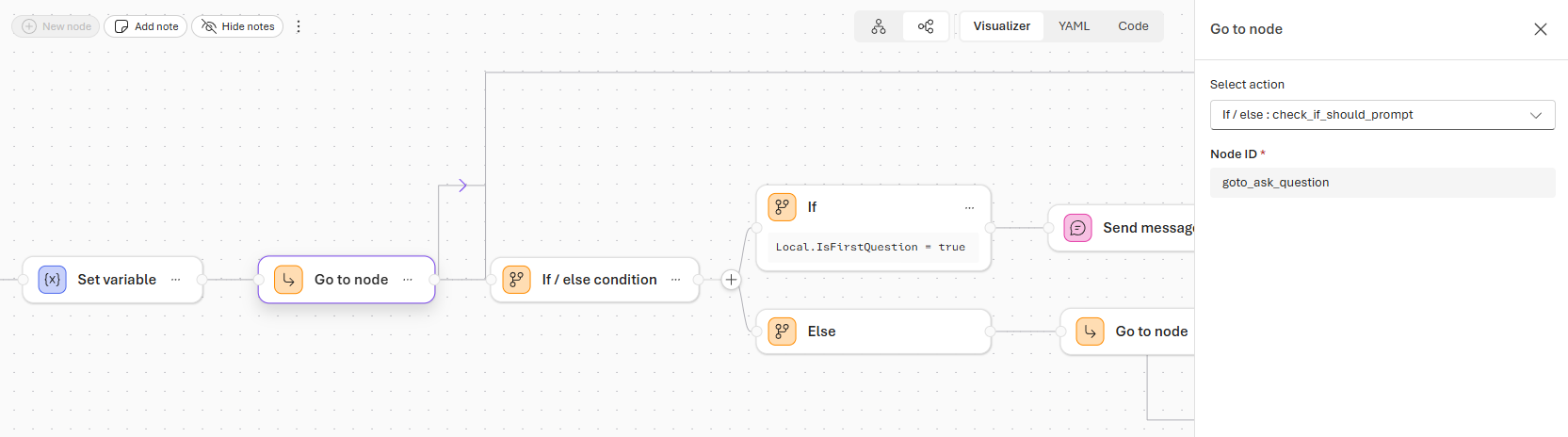Add a branch with the plus button
Screen dimensions: 1568x437
click(x=731, y=280)
